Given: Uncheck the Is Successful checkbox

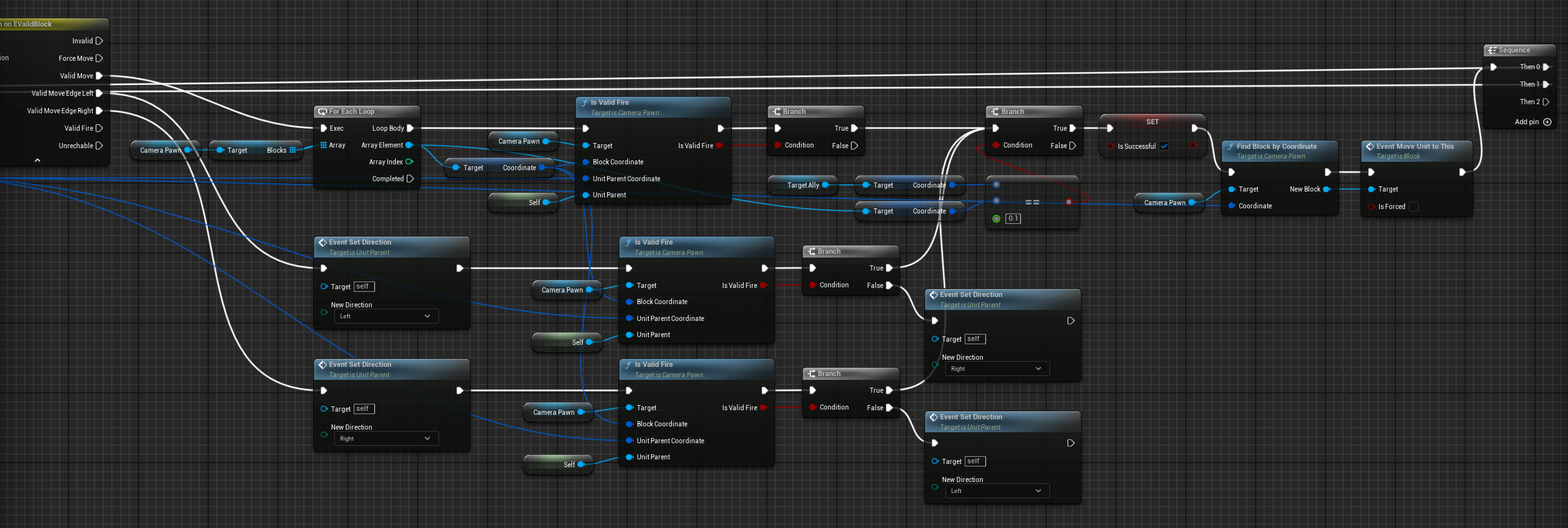Looking at the screenshot, I should pyautogui.click(x=1164, y=146).
